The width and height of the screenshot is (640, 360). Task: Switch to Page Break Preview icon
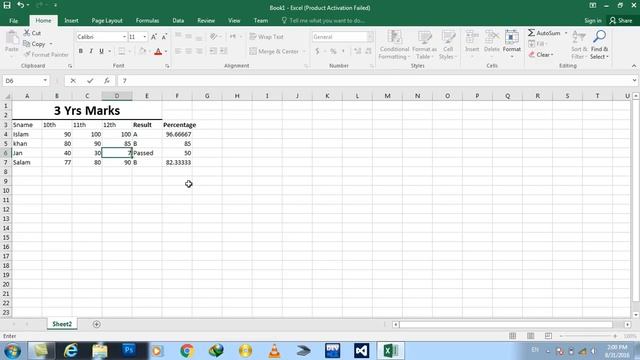[548, 336]
